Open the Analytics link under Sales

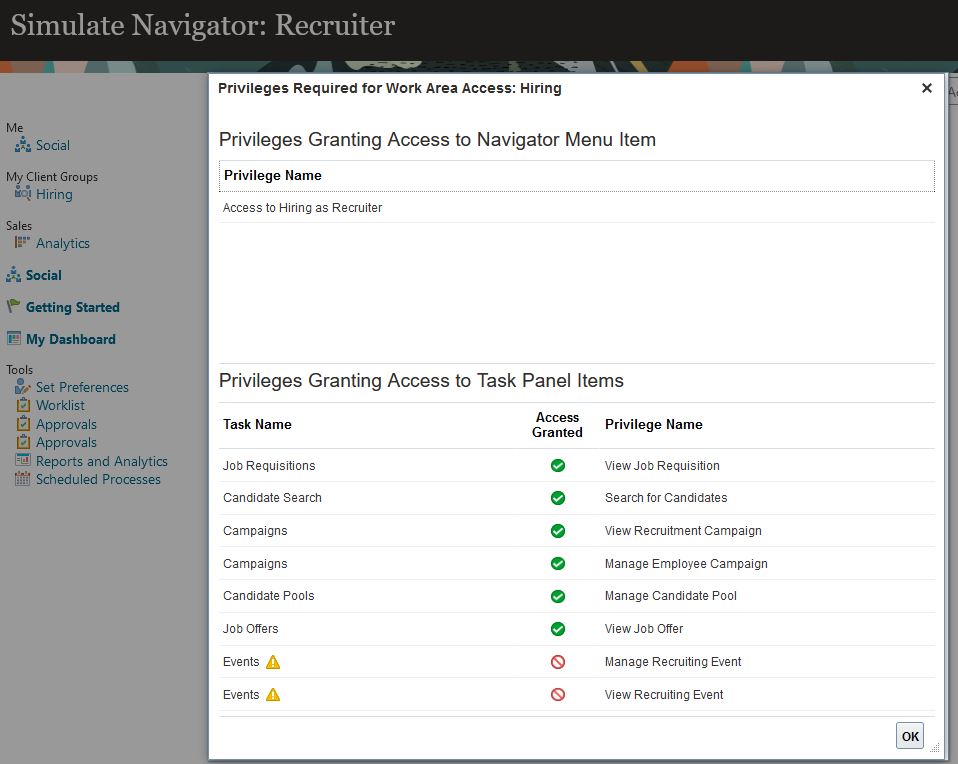click(x=63, y=243)
